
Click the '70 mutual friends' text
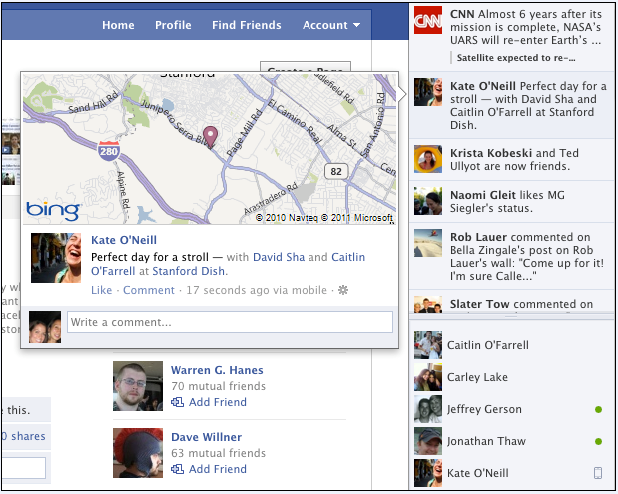point(218,386)
